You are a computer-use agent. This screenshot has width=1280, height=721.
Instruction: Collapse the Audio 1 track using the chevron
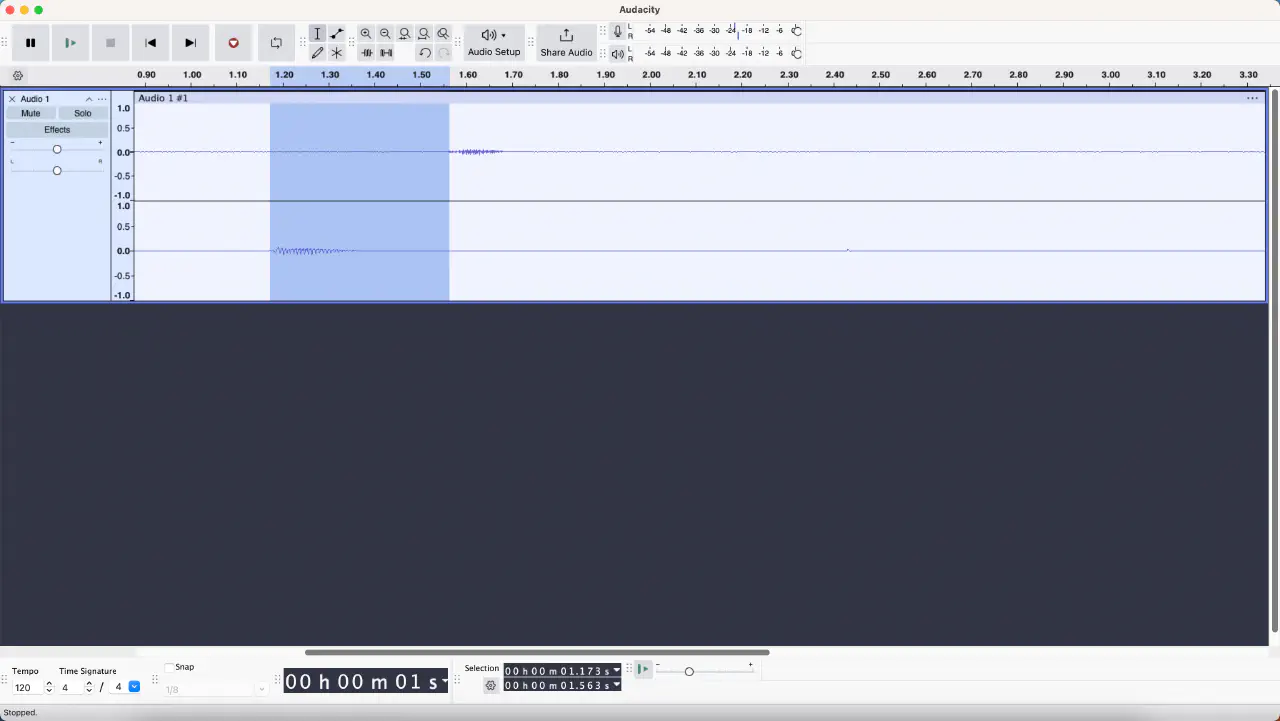pyautogui.click(x=89, y=99)
